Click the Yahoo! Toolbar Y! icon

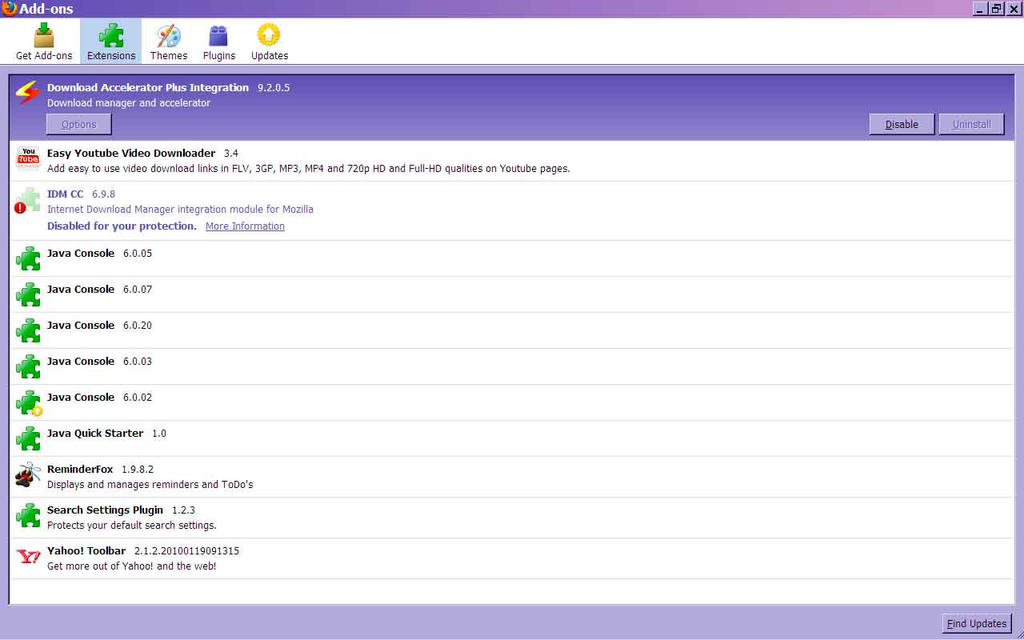pos(28,556)
